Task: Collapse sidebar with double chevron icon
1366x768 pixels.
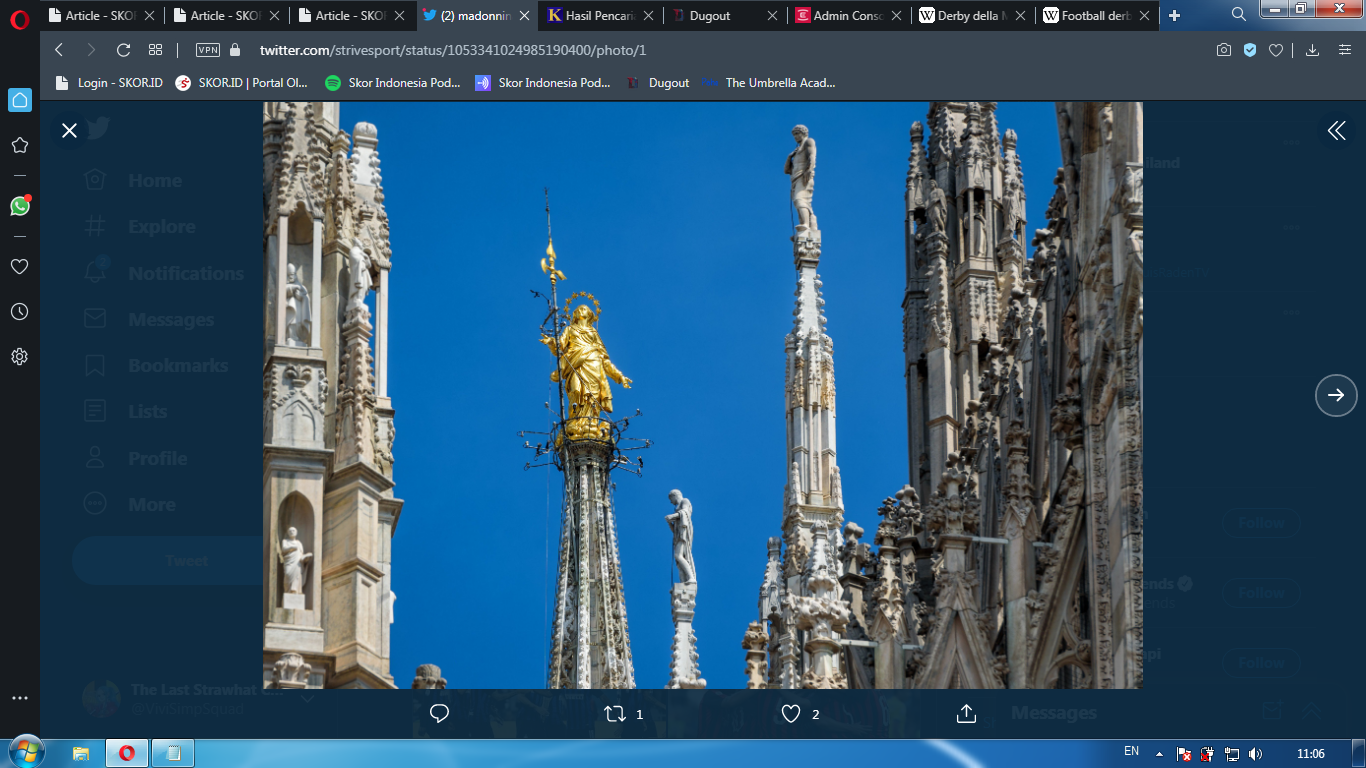Action: point(1336,130)
